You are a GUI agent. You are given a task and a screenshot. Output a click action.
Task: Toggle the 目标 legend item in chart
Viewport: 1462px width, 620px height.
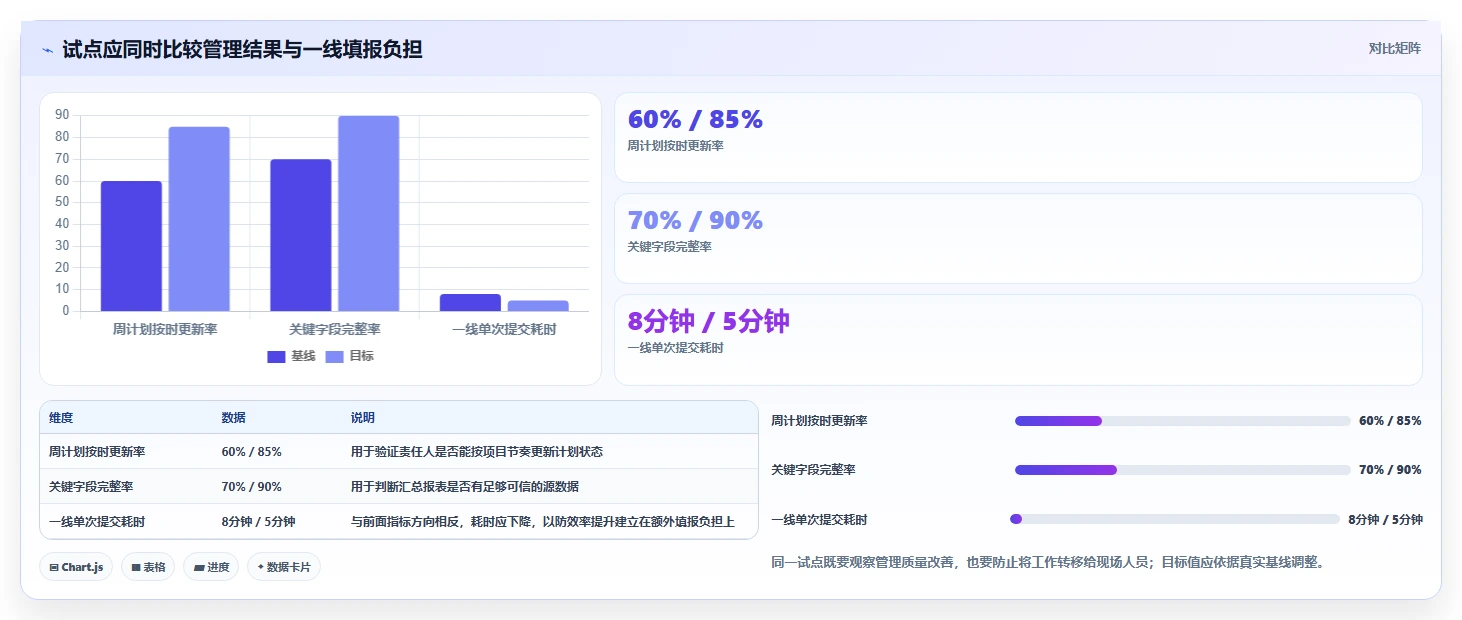[x=350, y=356]
